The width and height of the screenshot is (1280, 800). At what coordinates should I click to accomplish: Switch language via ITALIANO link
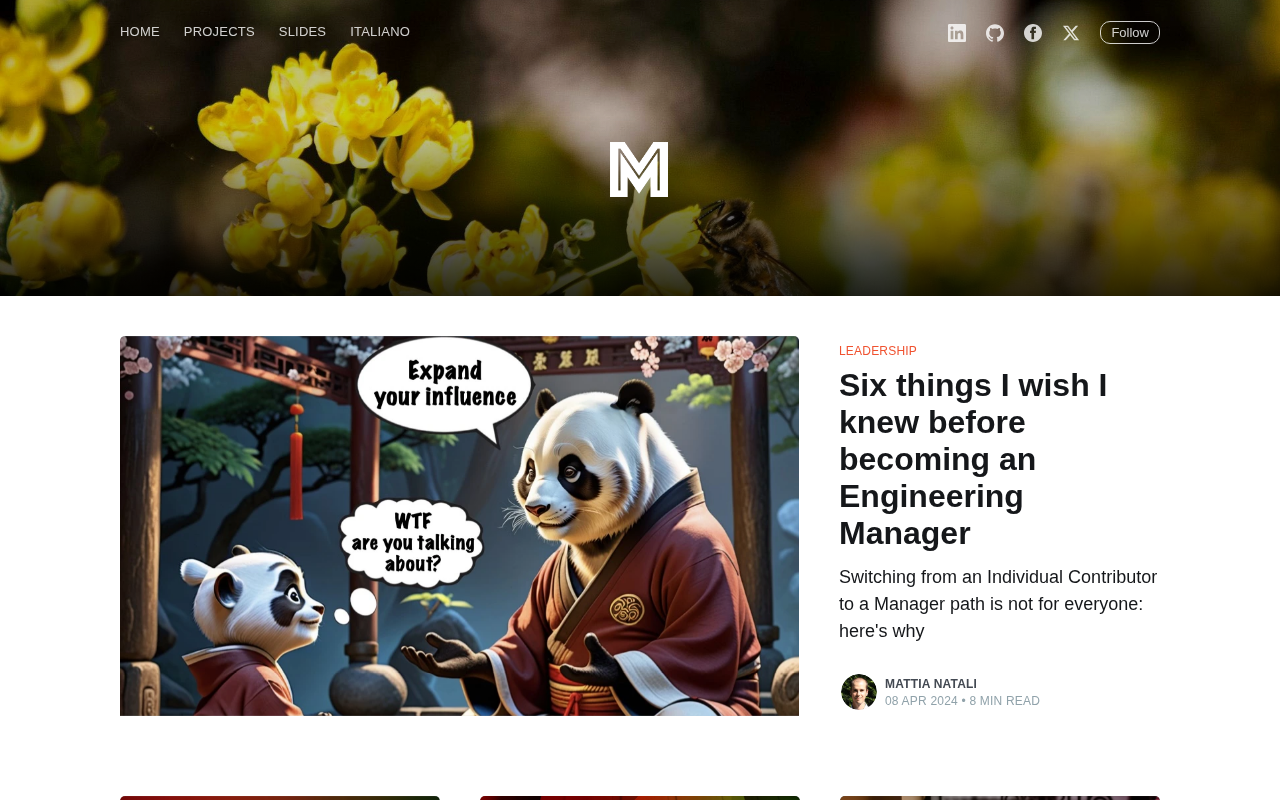[x=380, y=32]
